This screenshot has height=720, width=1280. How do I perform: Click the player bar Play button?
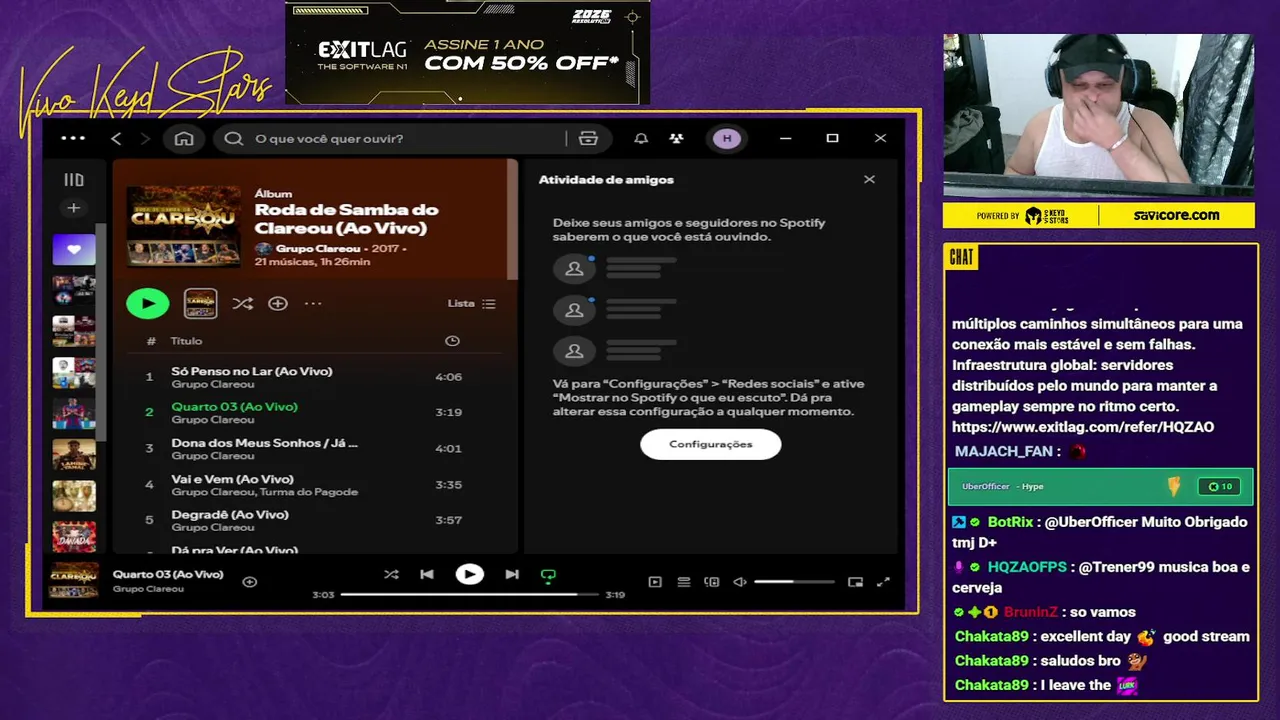(x=469, y=574)
